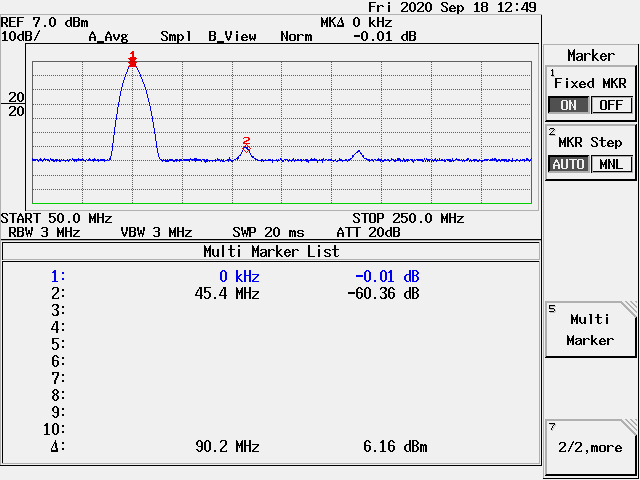The image size is (640, 480).
Task: Click delta reference level 6.16 dBm
Action: point(395,447)
